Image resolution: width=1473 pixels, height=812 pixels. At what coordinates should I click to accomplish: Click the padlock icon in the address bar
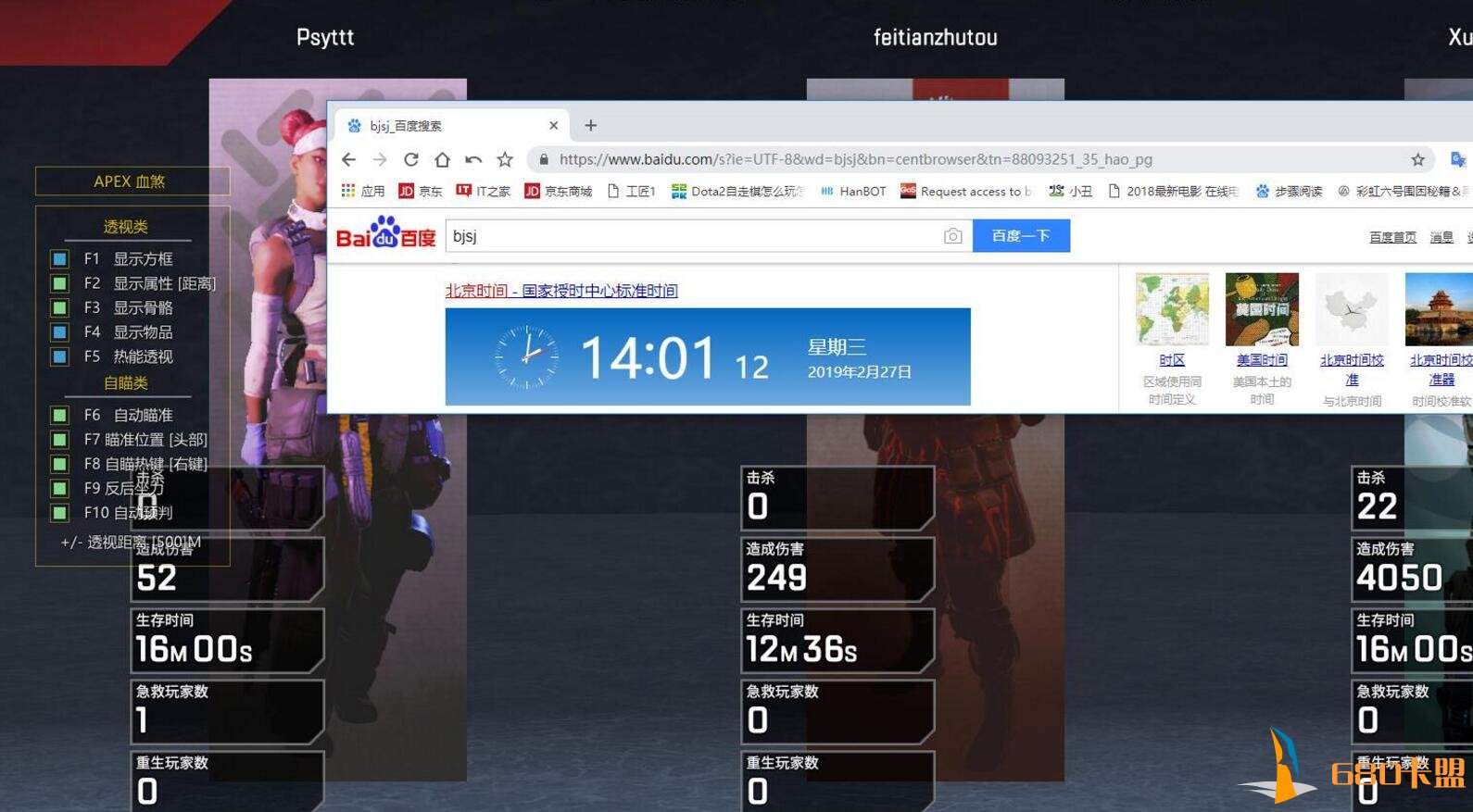544,159
